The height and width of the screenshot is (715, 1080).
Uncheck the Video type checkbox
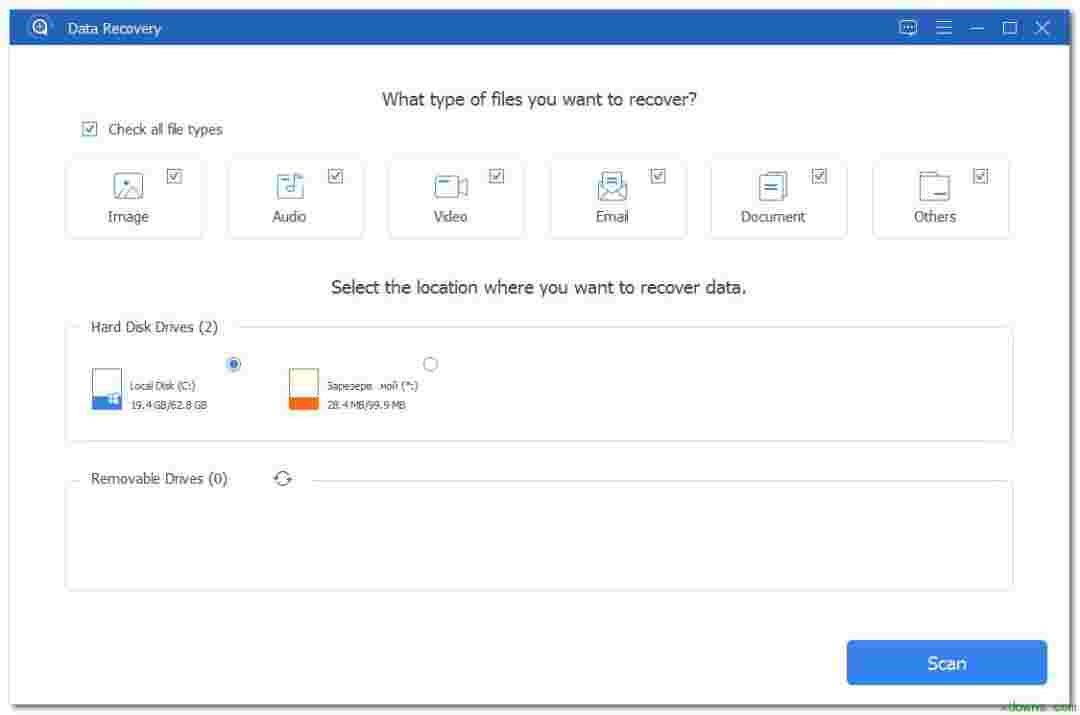tap(496, 175)
